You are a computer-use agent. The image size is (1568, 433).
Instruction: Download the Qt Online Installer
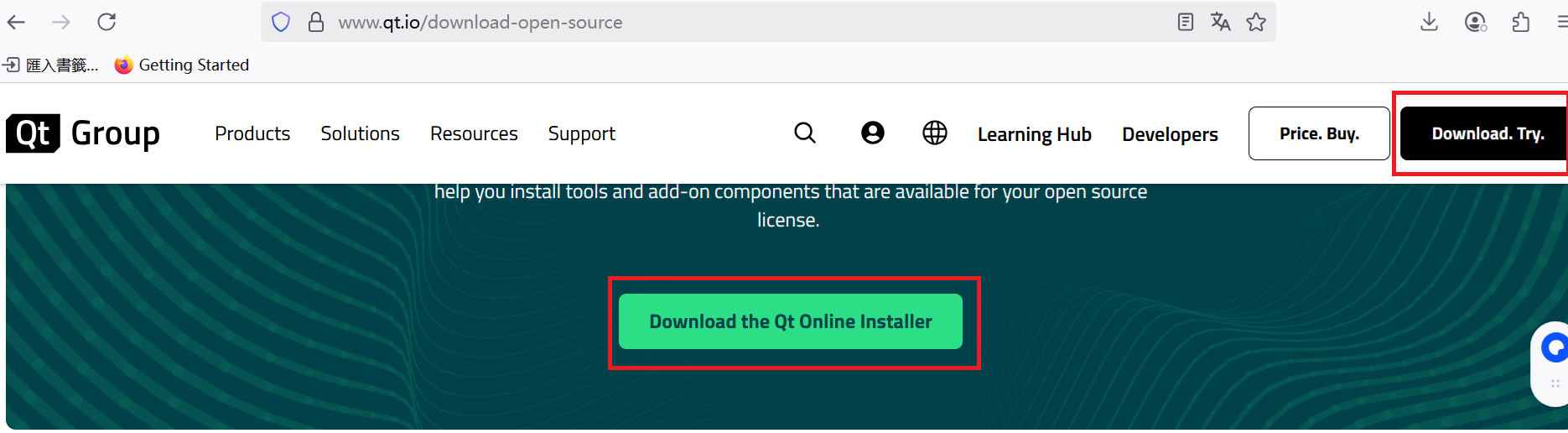[791, 321]
